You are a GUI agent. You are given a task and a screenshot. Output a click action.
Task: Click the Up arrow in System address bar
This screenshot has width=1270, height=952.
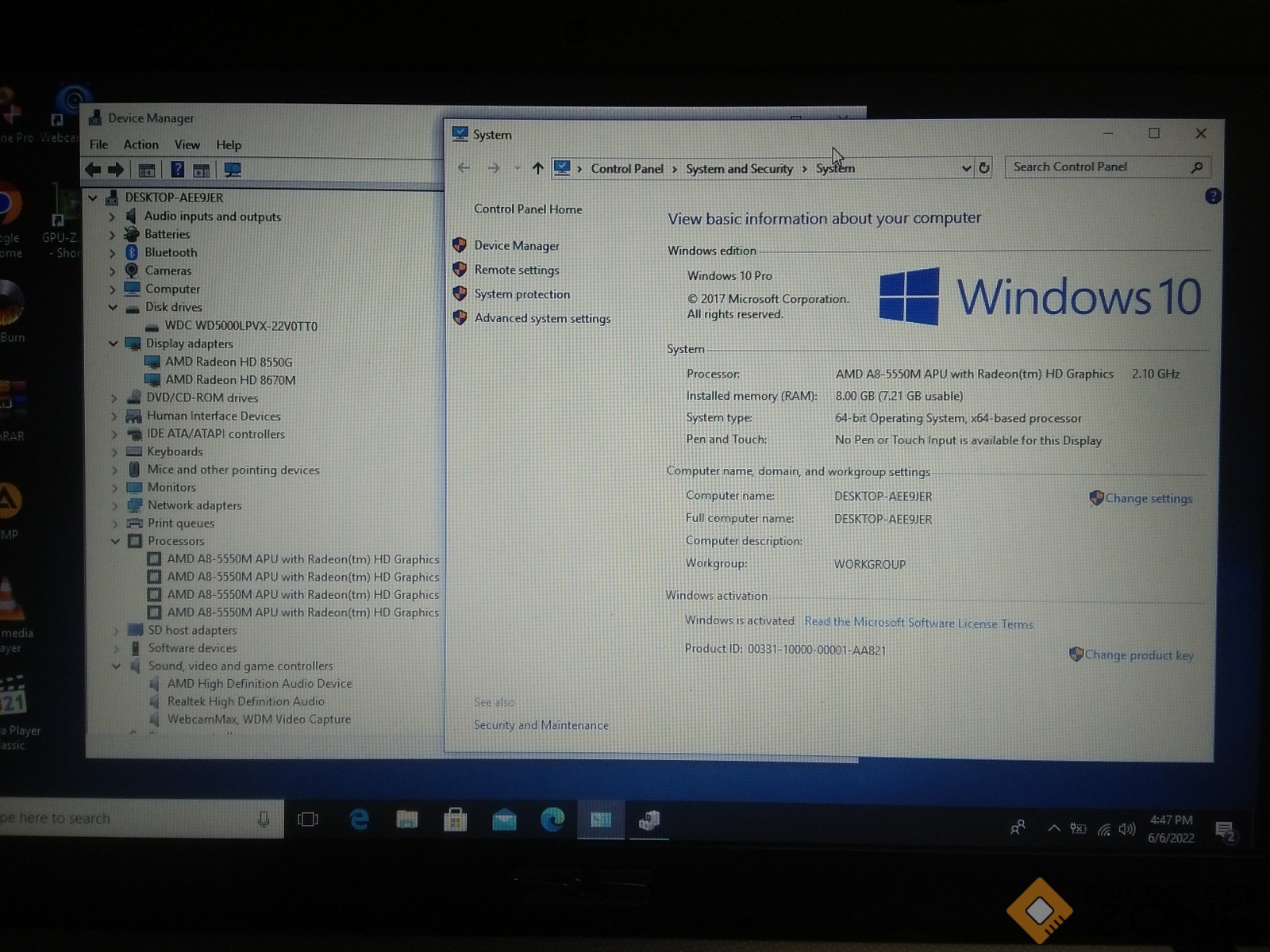pos(538,168)
